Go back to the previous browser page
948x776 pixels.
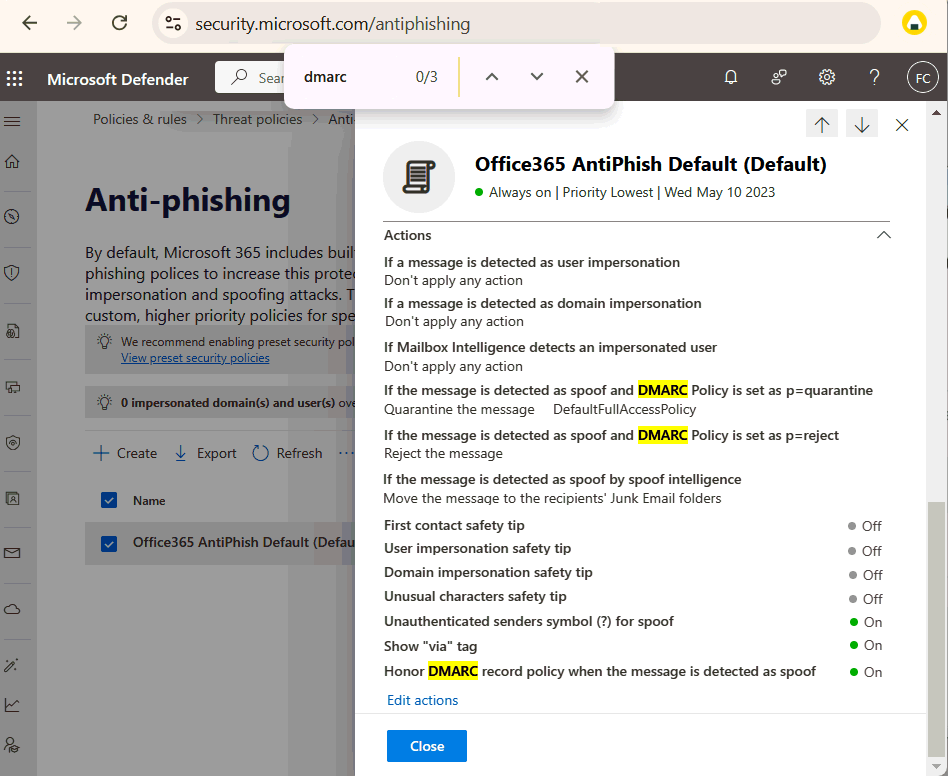point(30,24)
